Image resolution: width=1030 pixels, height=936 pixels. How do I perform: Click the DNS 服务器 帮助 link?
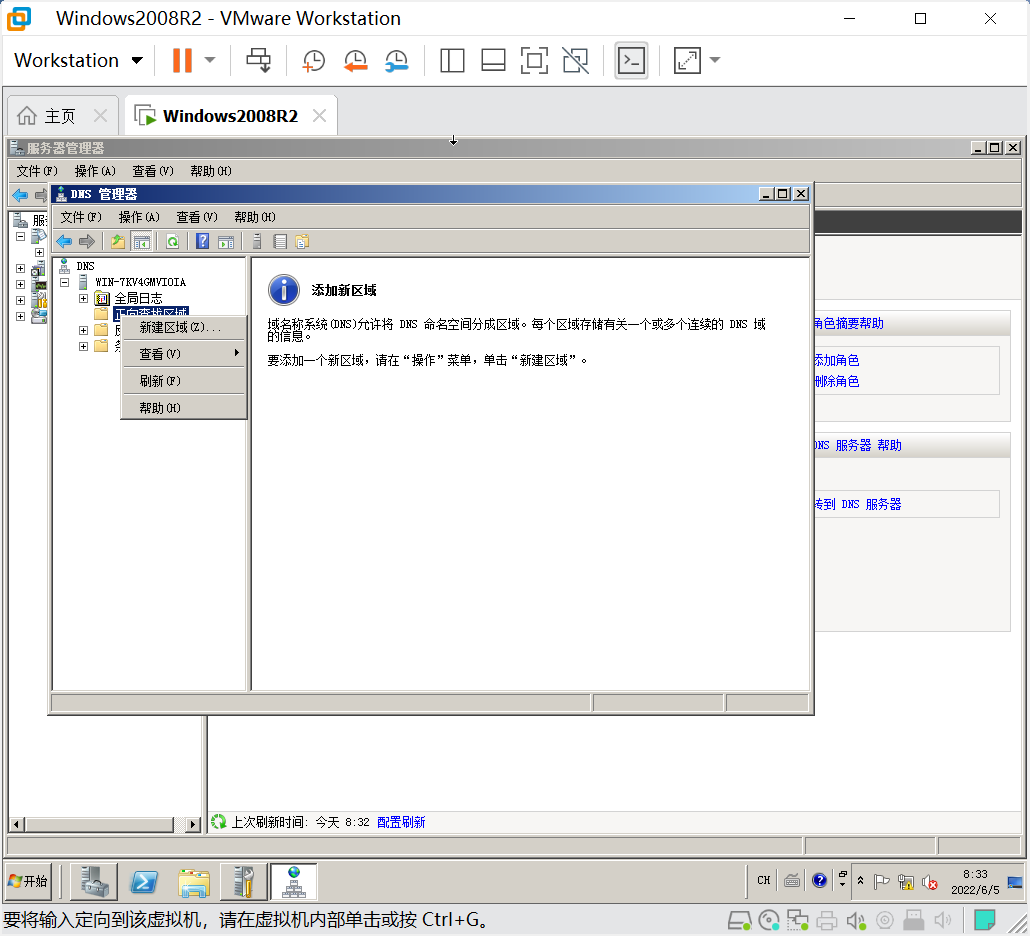click(x=858, y=445)
